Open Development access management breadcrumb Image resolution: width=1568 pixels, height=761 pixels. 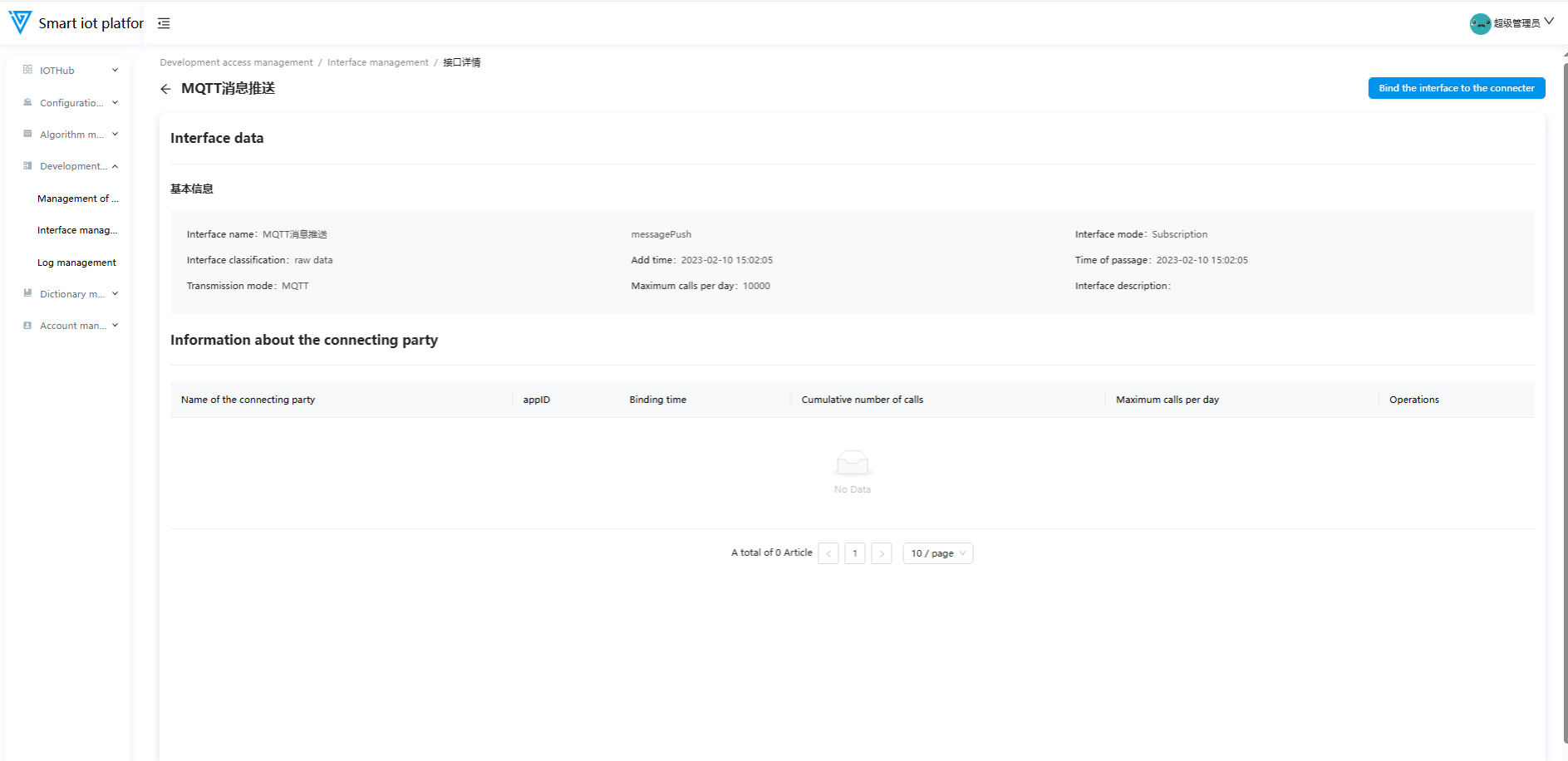(236, 62)
